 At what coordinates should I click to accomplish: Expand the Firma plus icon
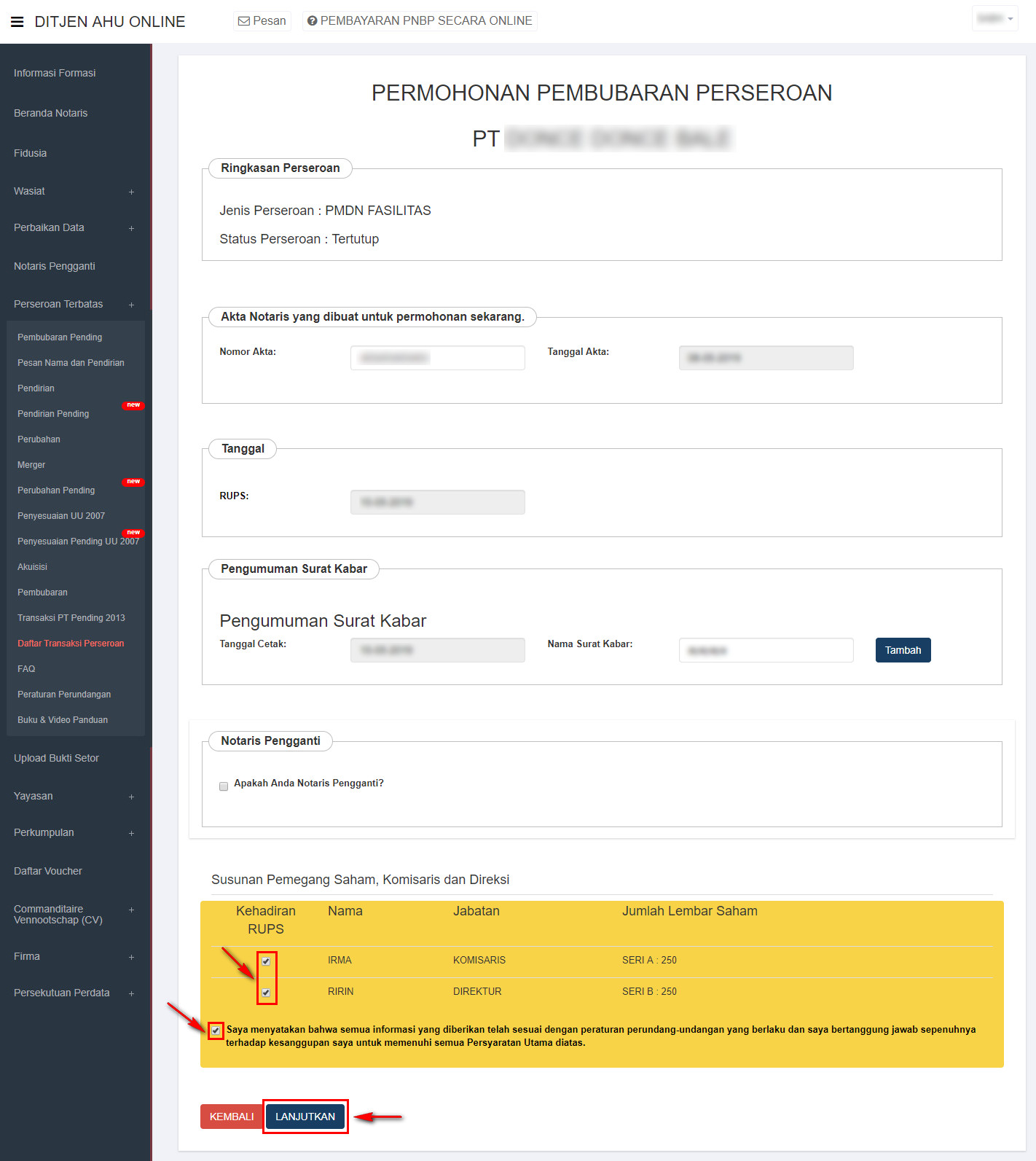tap(131, 957)
